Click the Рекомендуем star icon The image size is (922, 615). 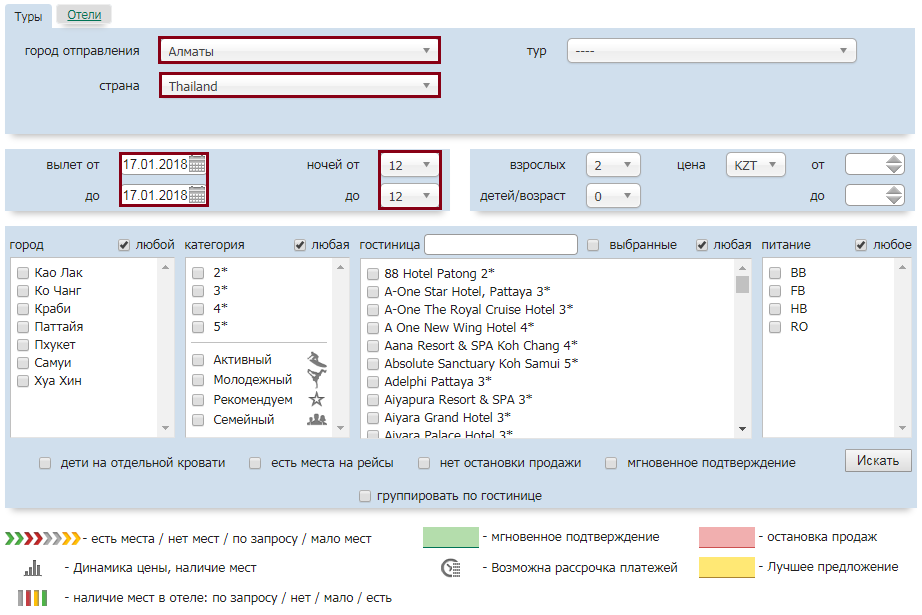(316, 400)
